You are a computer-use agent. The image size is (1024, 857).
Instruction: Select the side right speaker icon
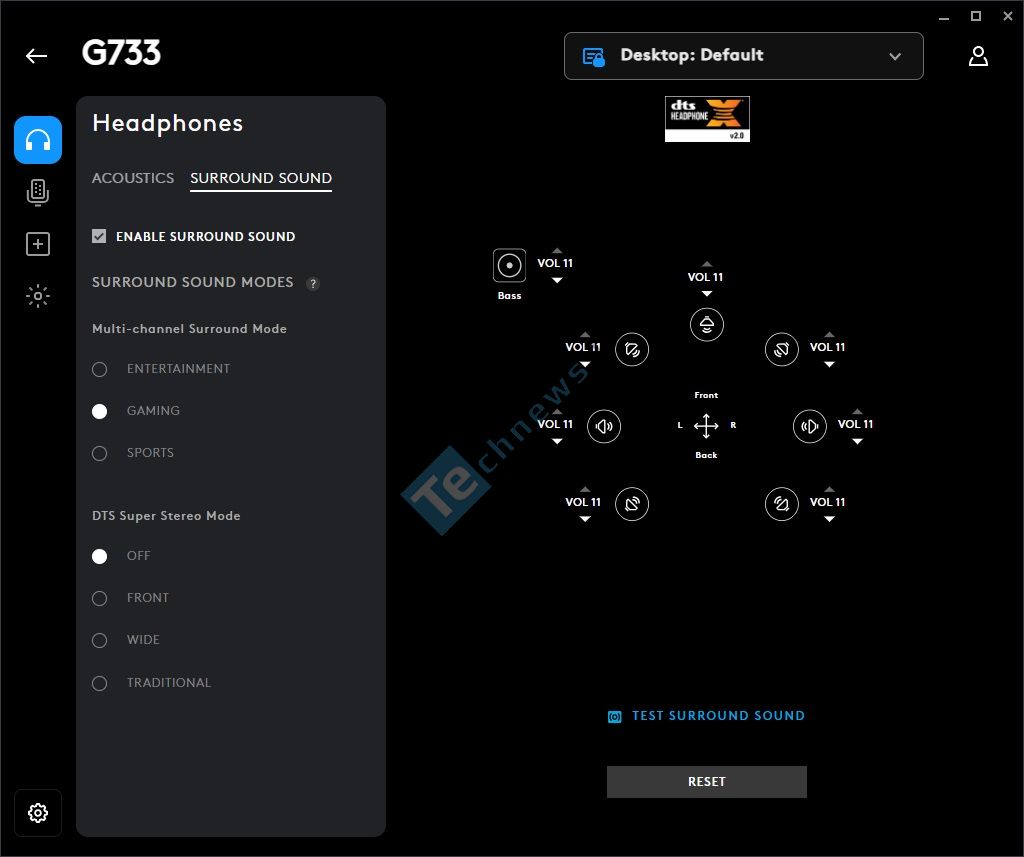click(x=810, y=427)
